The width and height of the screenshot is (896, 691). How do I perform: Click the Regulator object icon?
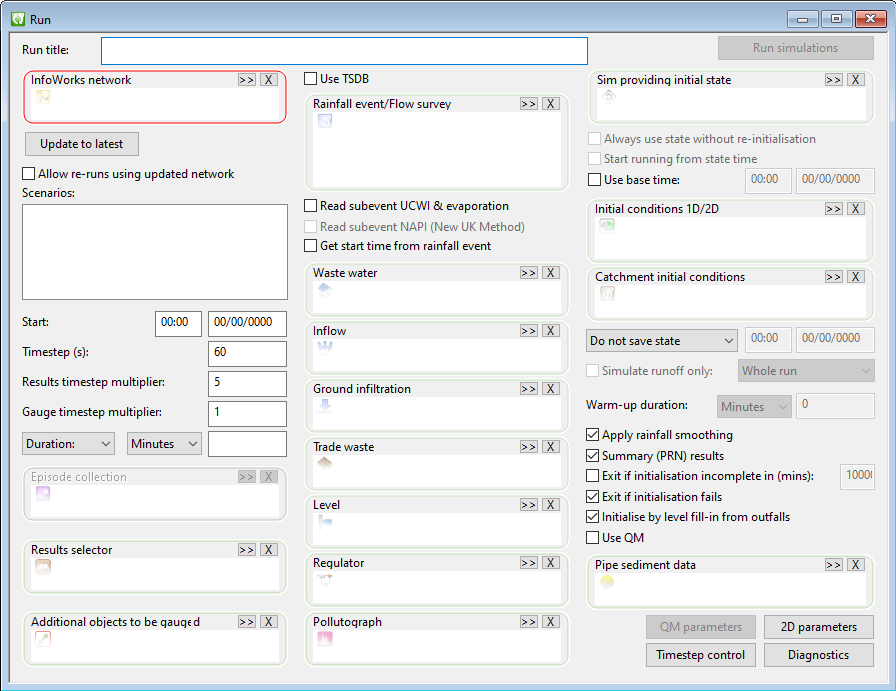[x=325, y=580]
